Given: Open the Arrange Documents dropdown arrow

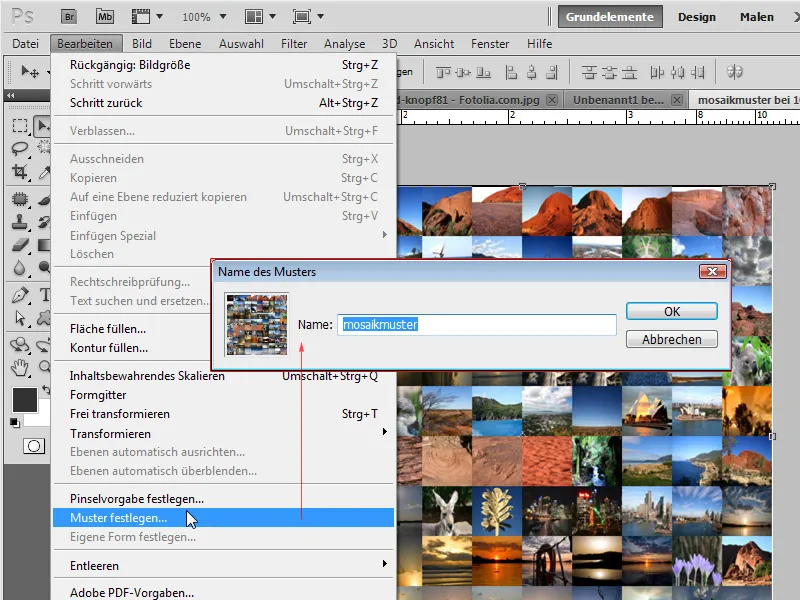Looking at the screenshot, I should [x=272, y=17].
